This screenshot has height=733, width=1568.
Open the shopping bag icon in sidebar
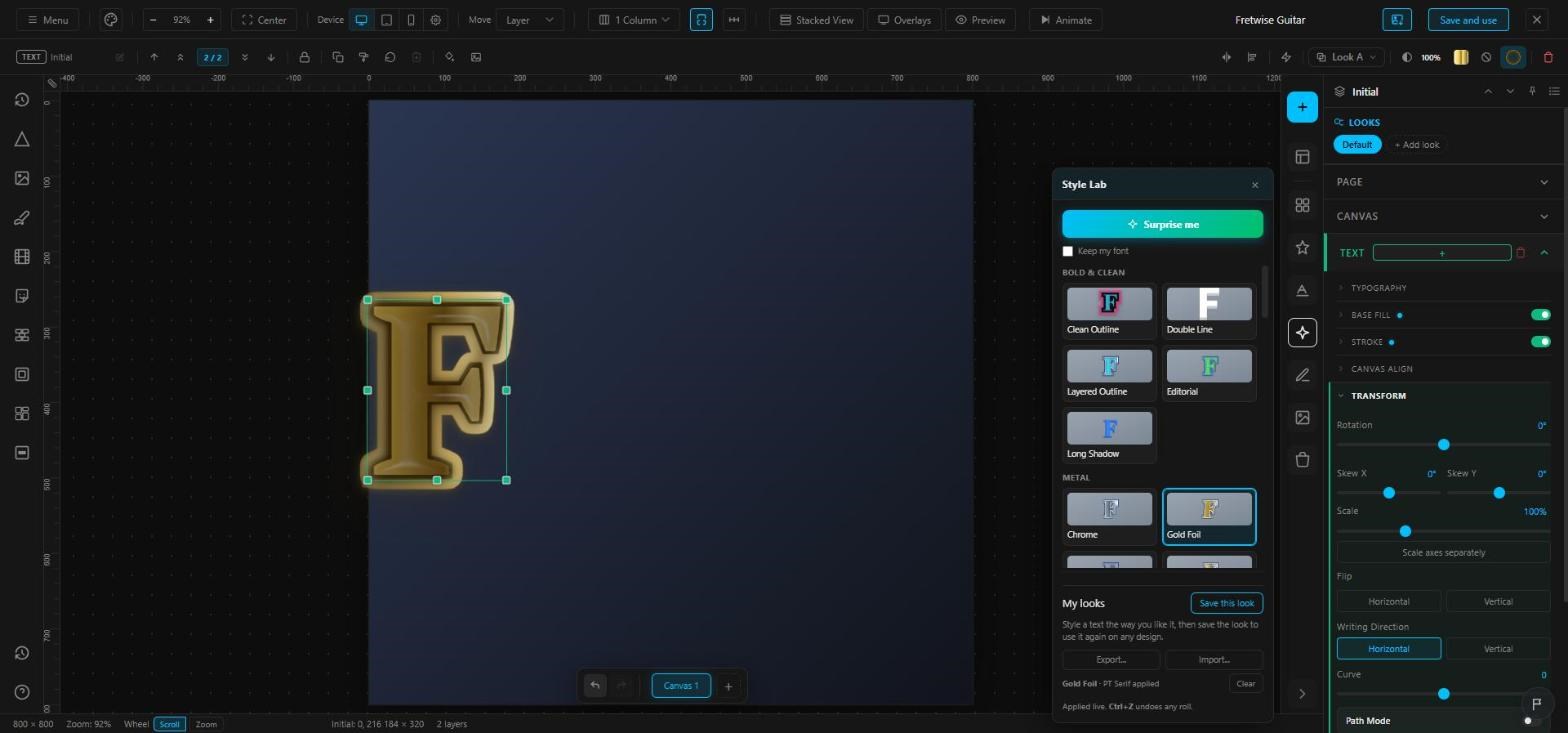1302,460
